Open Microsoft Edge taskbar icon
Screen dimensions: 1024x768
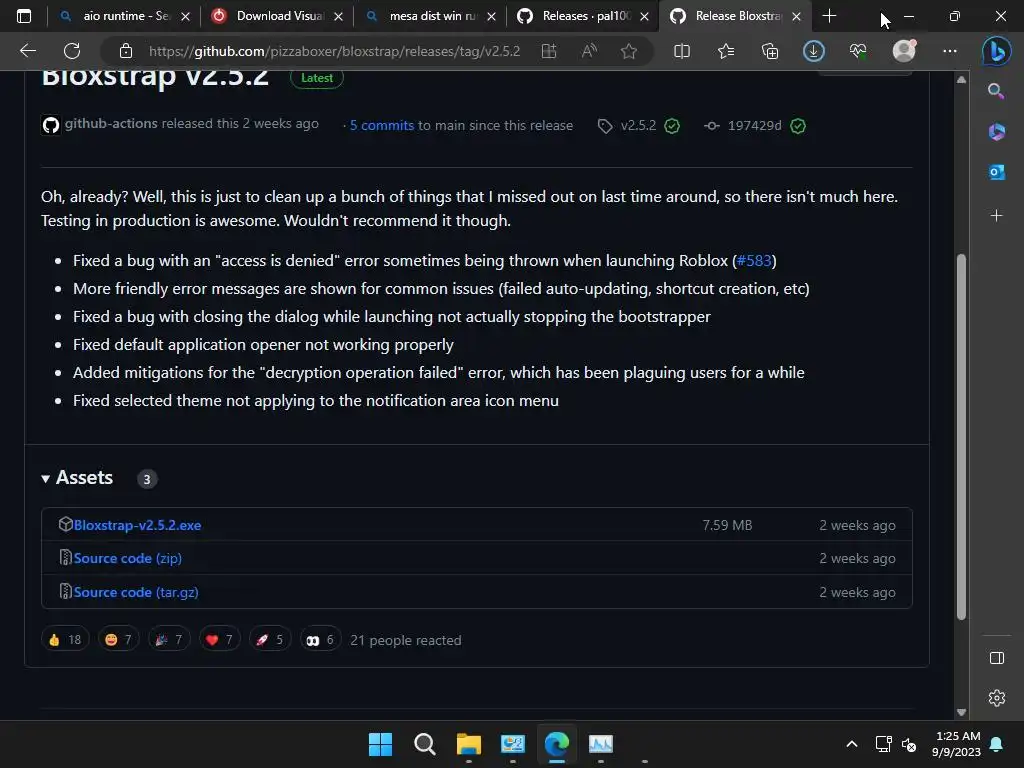pos(556,744)
